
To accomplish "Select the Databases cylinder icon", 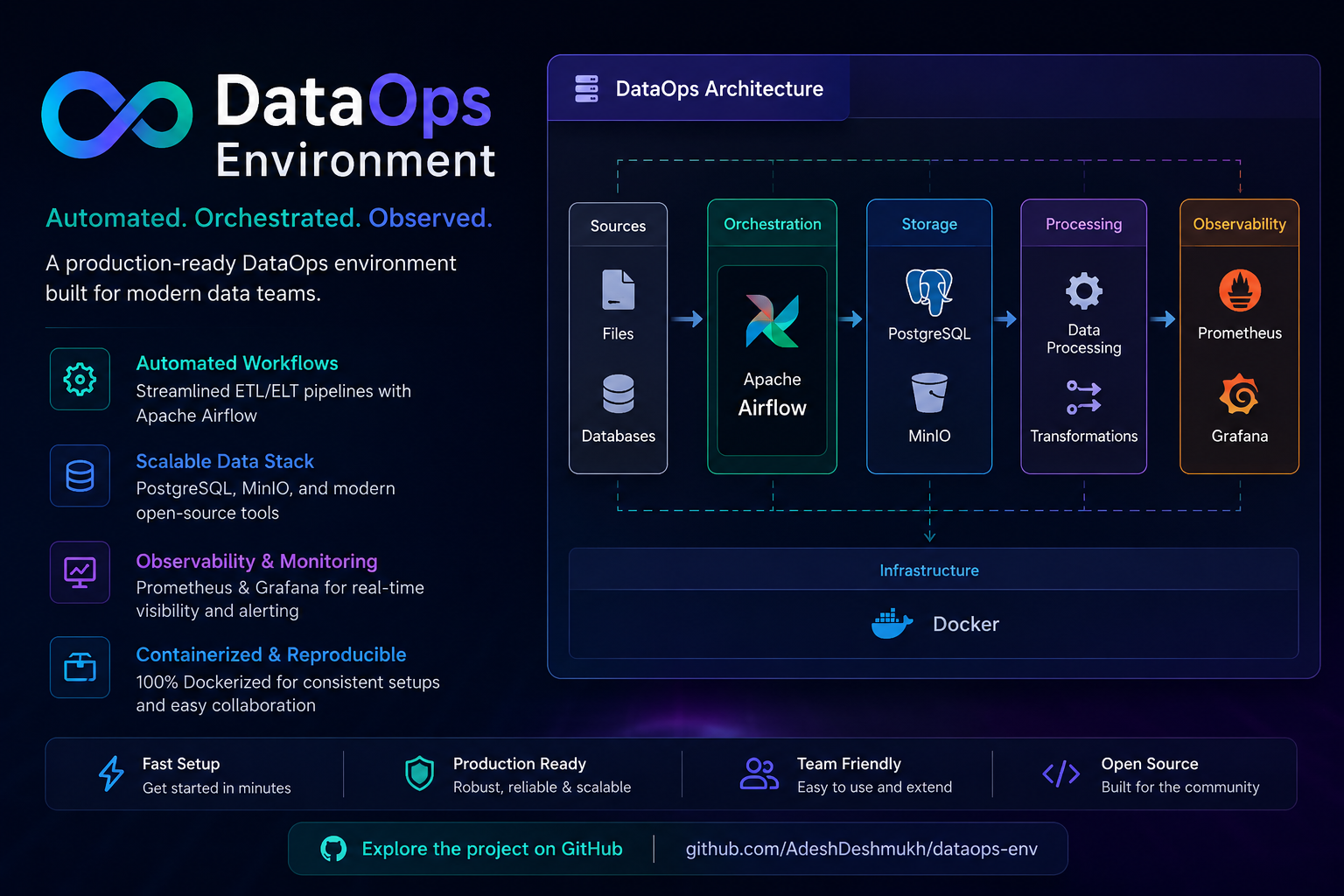I will coord(618,394).
